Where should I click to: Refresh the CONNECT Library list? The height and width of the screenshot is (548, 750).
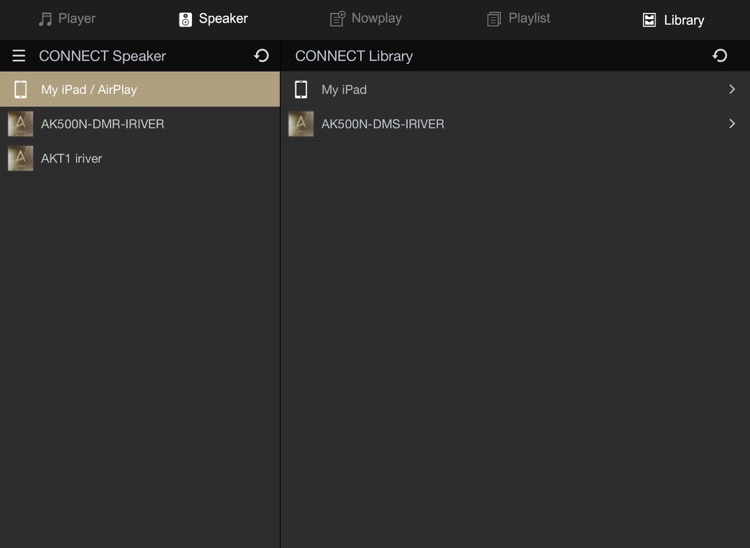(720, 55)
